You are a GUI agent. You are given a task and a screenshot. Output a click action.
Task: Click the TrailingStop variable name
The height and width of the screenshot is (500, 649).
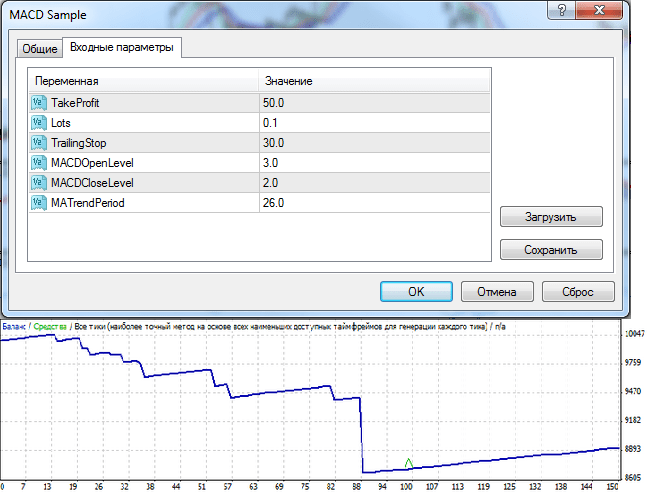click(x=79, y=143)
